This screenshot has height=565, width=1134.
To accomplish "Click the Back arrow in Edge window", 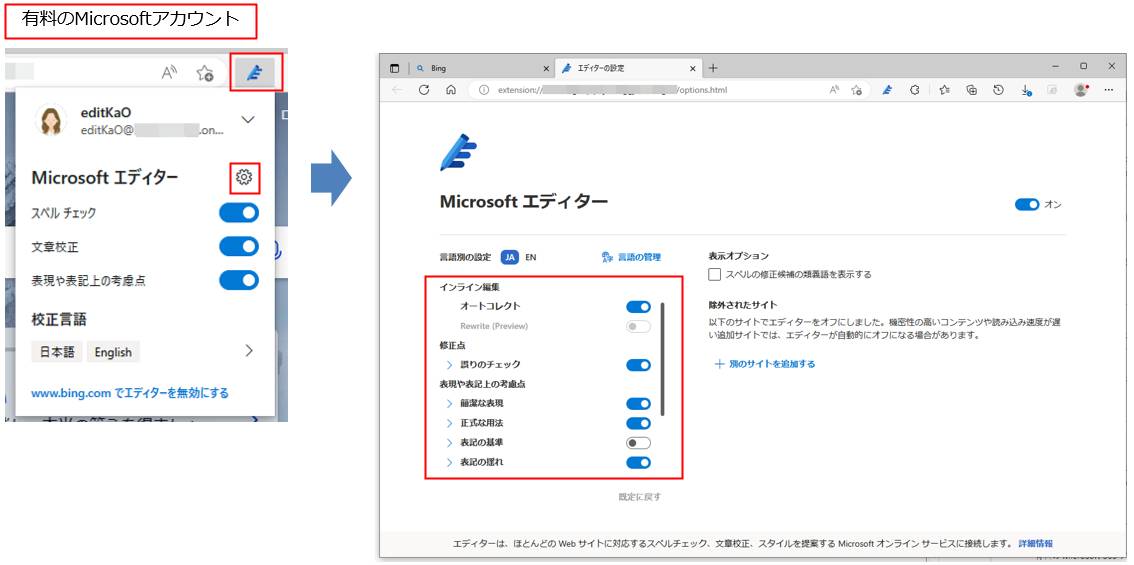I will coord(396,90).
